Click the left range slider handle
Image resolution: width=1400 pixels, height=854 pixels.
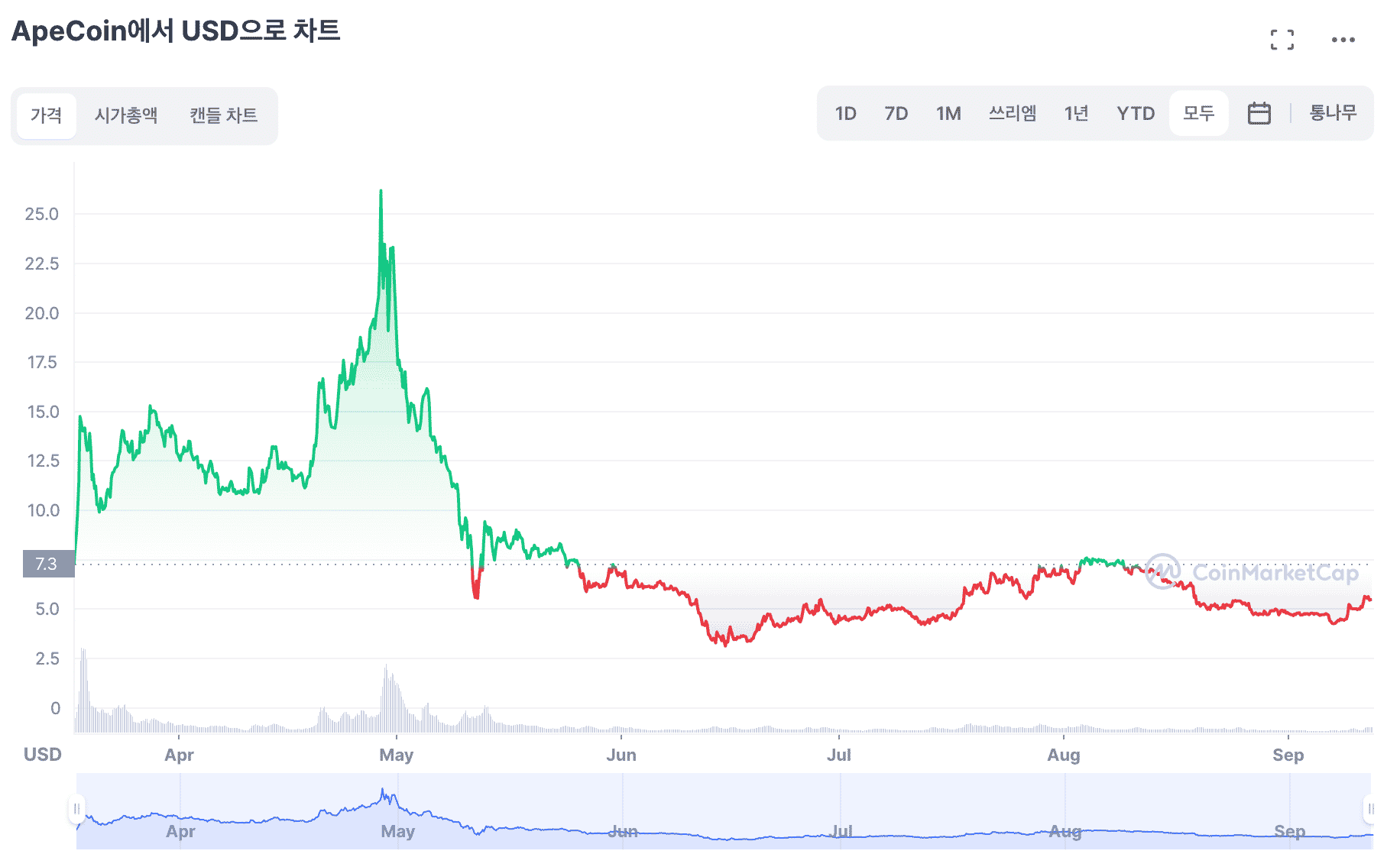pos(76,809)
